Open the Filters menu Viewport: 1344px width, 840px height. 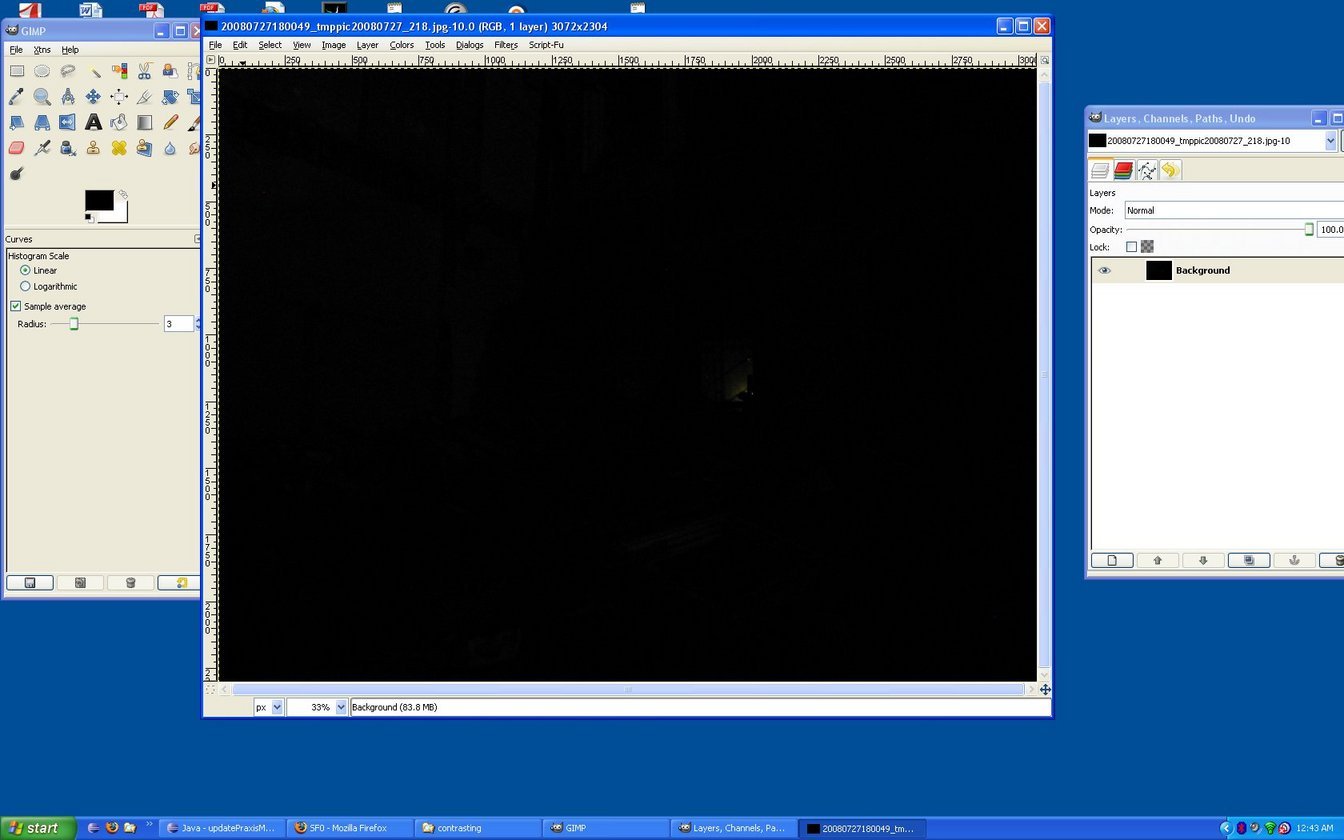[505, 45]
